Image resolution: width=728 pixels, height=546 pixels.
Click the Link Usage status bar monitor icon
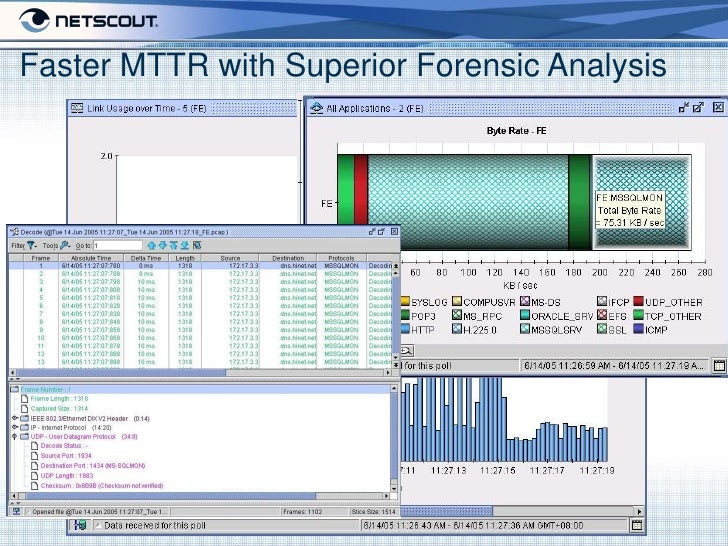click(x=80, y=525)
